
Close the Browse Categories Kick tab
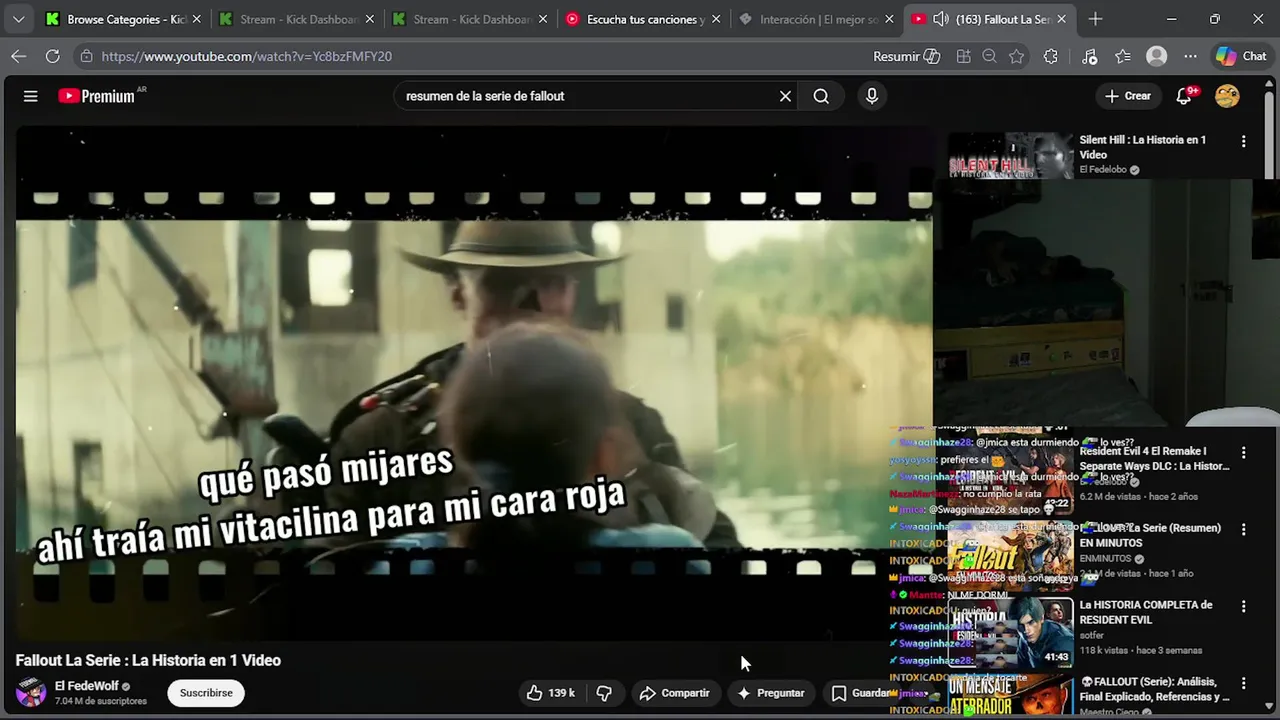[x=196, y=19]
